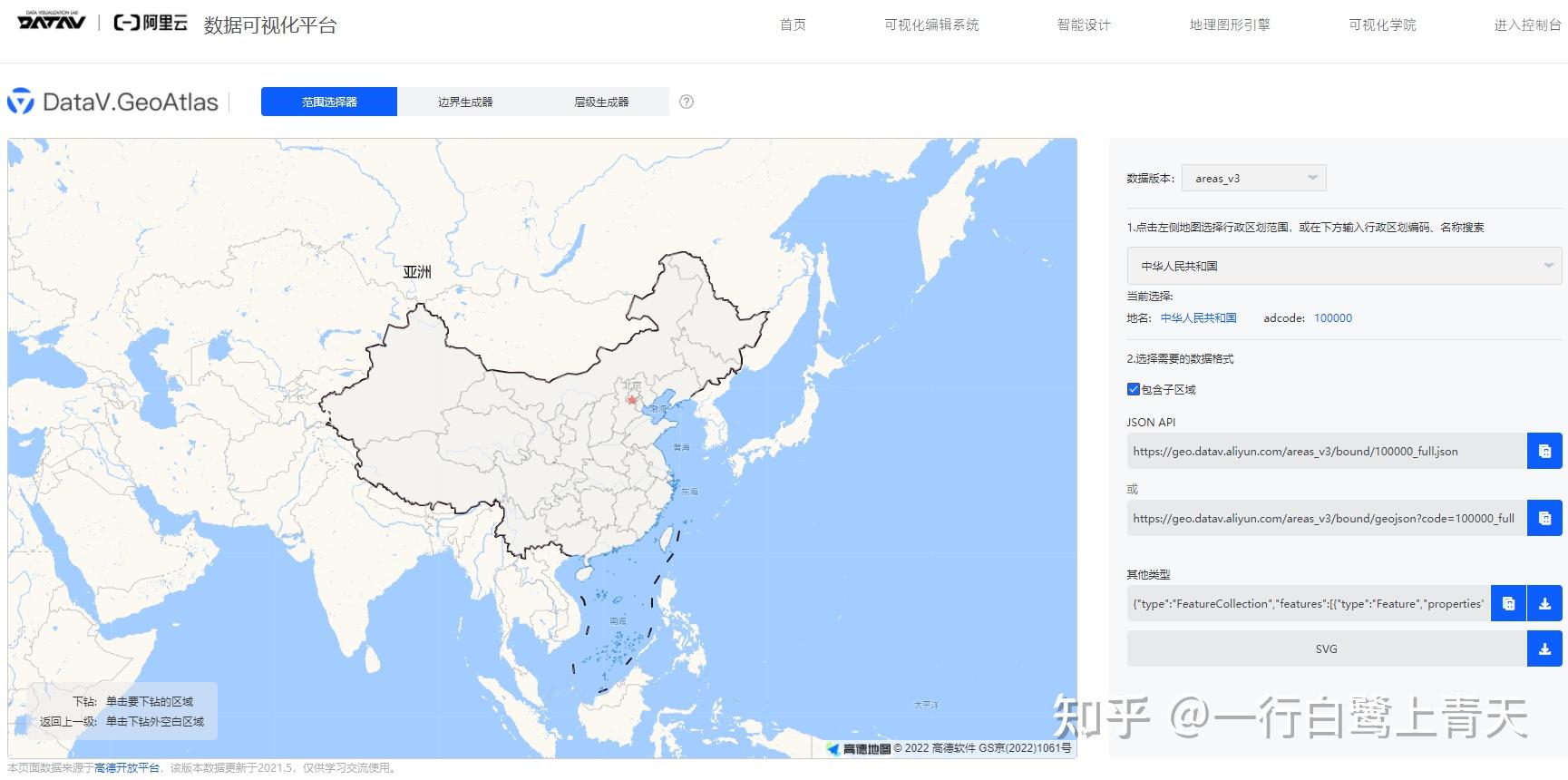
Task: Click the 返回上一级 hint line in the map legend
Action: pyautogui.click(x=122, y=722)
